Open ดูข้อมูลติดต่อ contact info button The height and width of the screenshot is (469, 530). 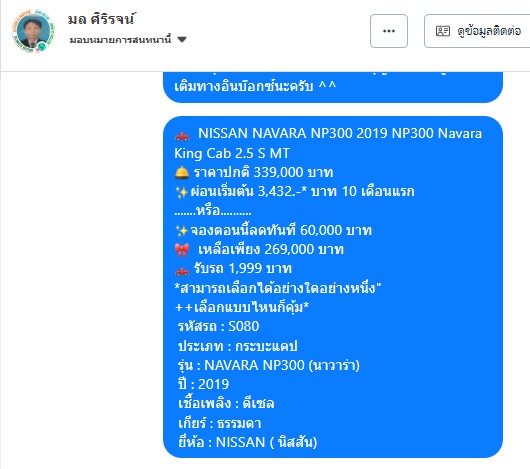pos(477,31)
